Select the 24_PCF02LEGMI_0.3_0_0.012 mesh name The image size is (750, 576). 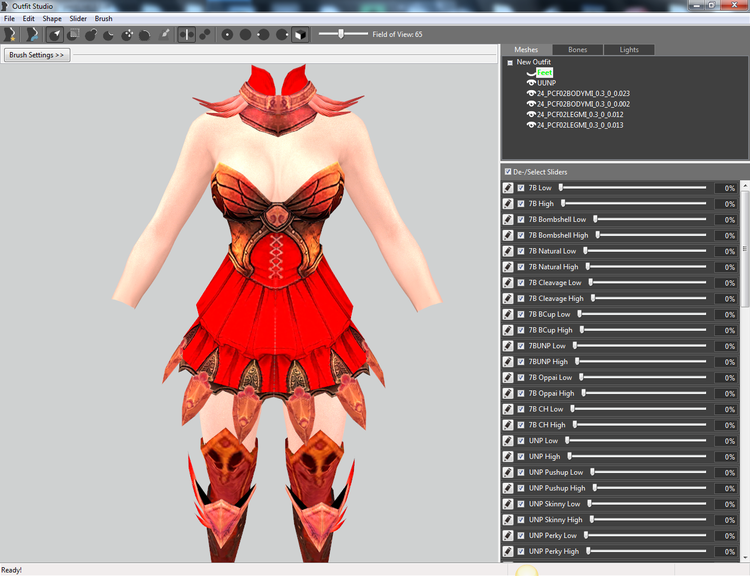point(580,114)
